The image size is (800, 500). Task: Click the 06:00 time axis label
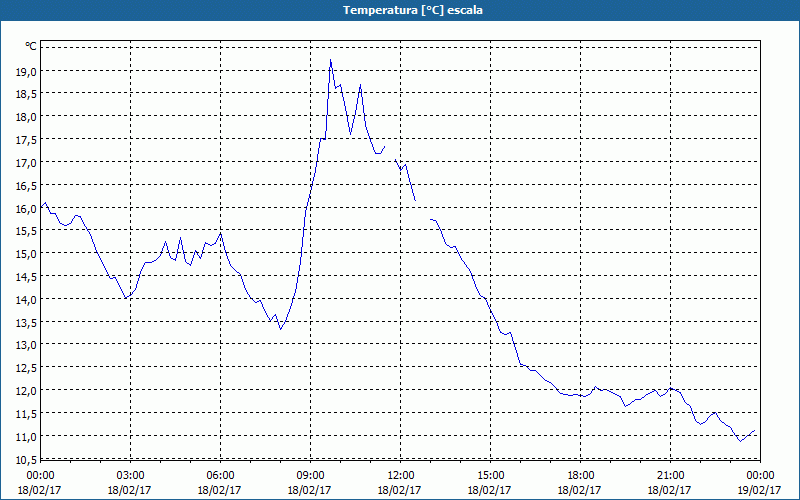point(219,476)
